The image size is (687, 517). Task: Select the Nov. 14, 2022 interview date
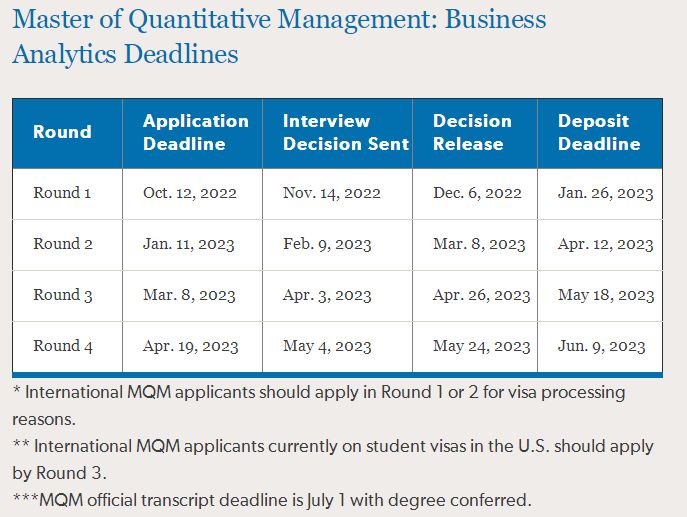click(x=332, y=193)
